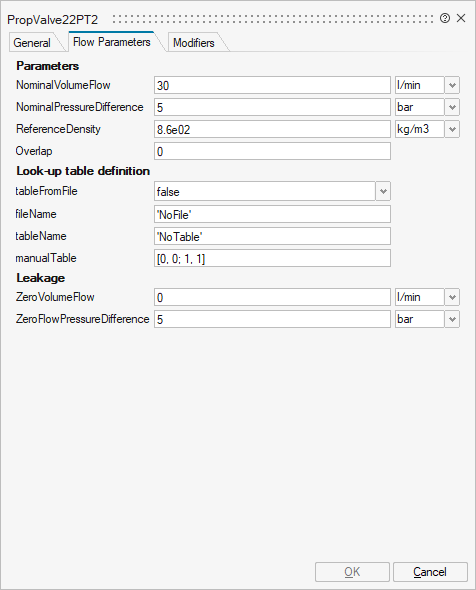476x590 pixels.
Task: Open the help question mark icon
Action: pyautogui.click(x=445, y=18)
